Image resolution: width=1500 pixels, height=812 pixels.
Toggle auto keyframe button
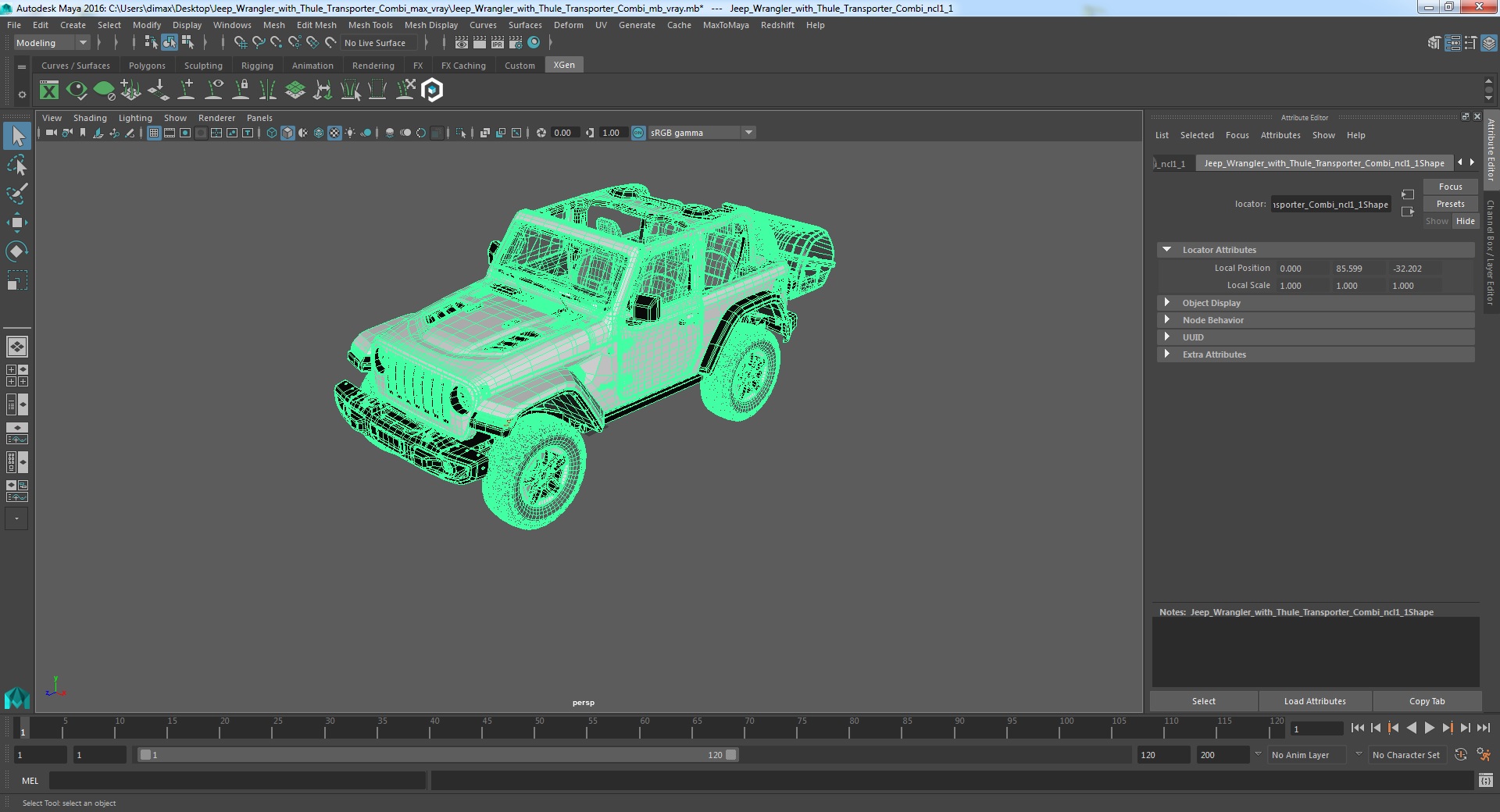[1461, 755]
